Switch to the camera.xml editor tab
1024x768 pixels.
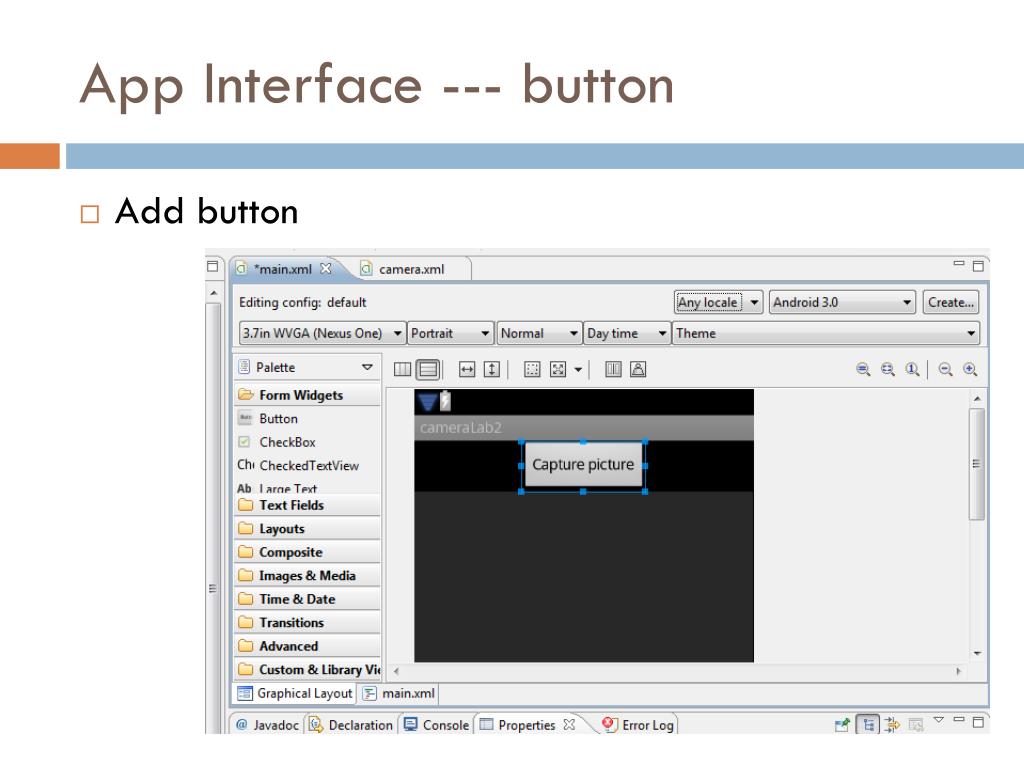(x=410, y=268)
